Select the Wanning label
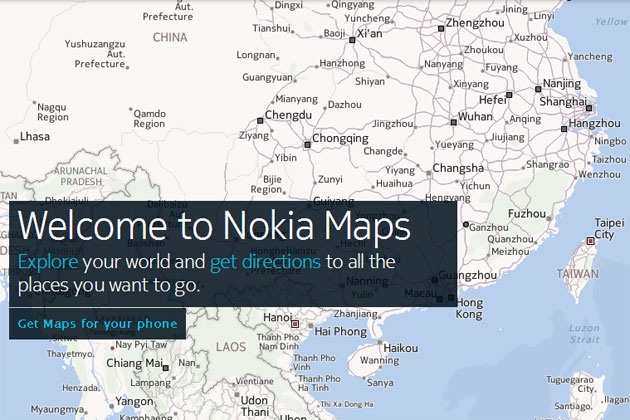The height and width of the screenshot is (420, 630). pyautogui.click(x=379, y=361)
